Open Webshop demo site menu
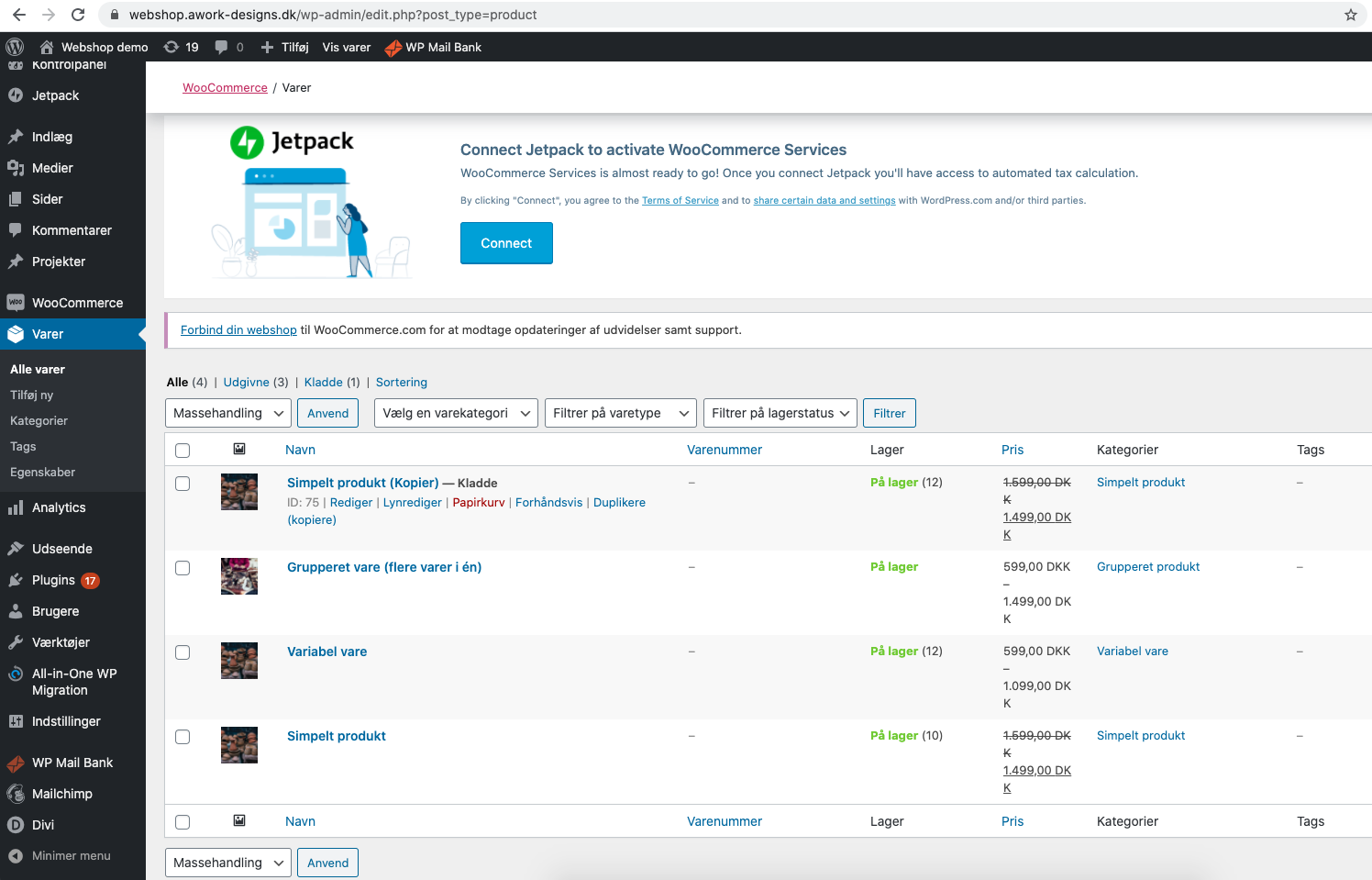Image resolution: width=1372 pixels, height=880 pixels. coord(94,47)
